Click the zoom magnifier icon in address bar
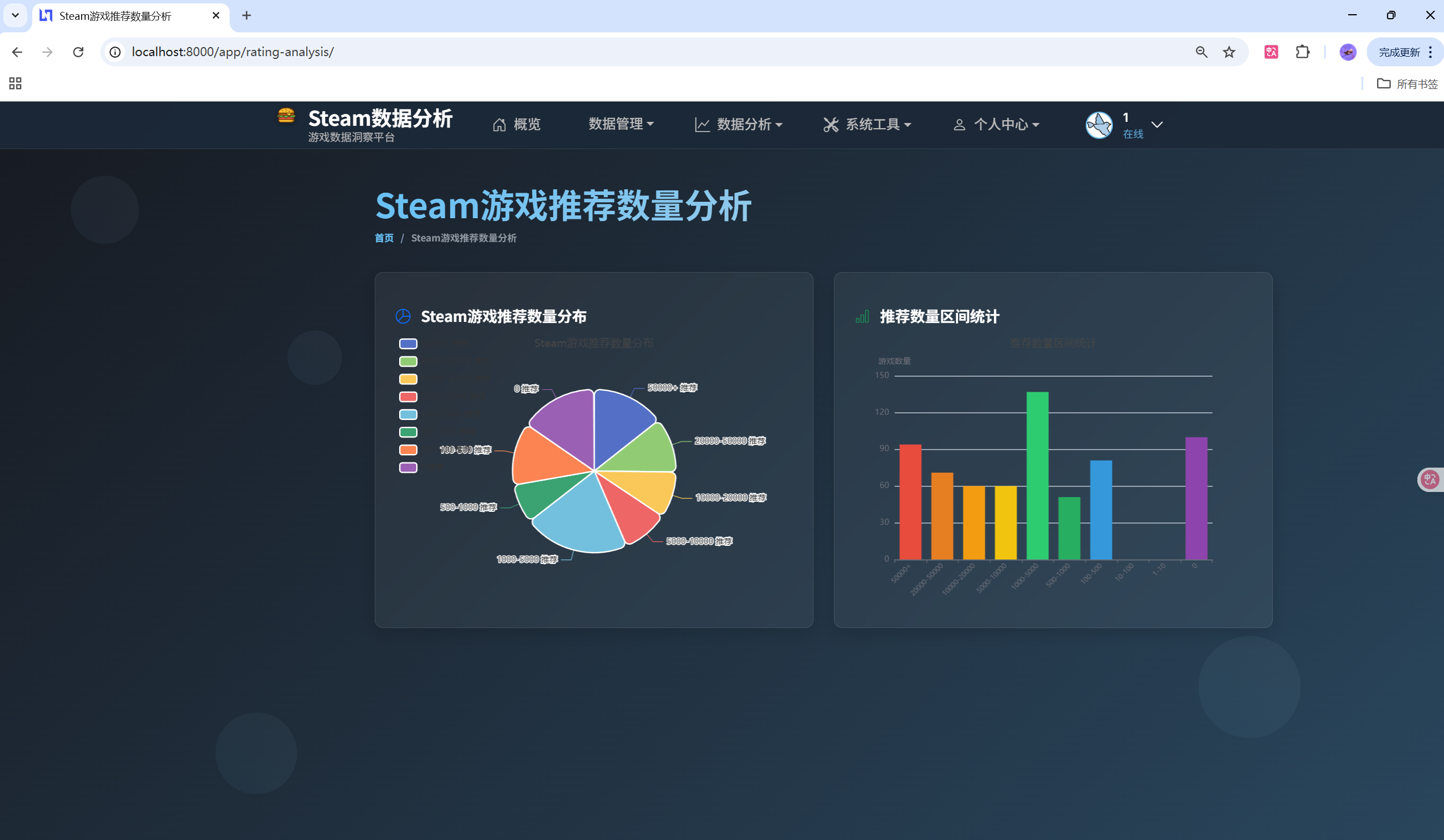 point(1201,52)
